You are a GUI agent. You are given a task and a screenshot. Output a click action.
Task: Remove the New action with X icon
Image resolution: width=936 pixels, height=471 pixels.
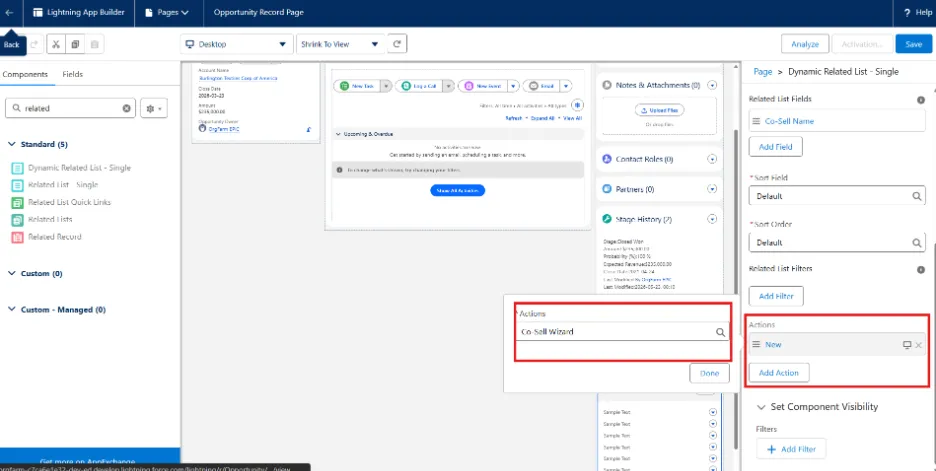tap(919, 345)
